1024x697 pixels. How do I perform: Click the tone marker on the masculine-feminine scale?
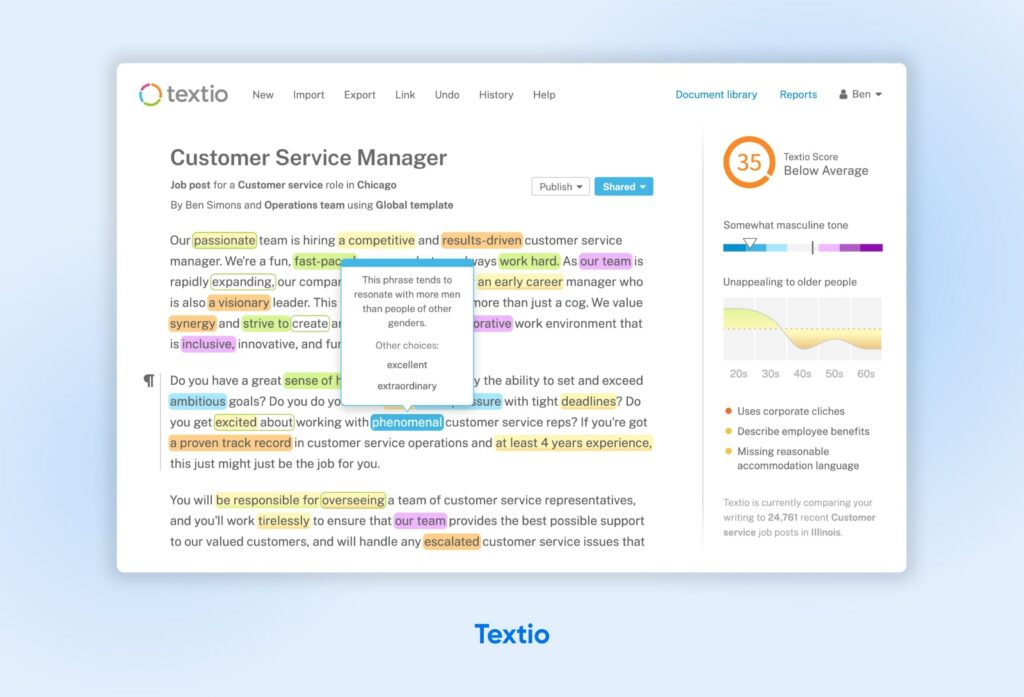coord(748,245)
